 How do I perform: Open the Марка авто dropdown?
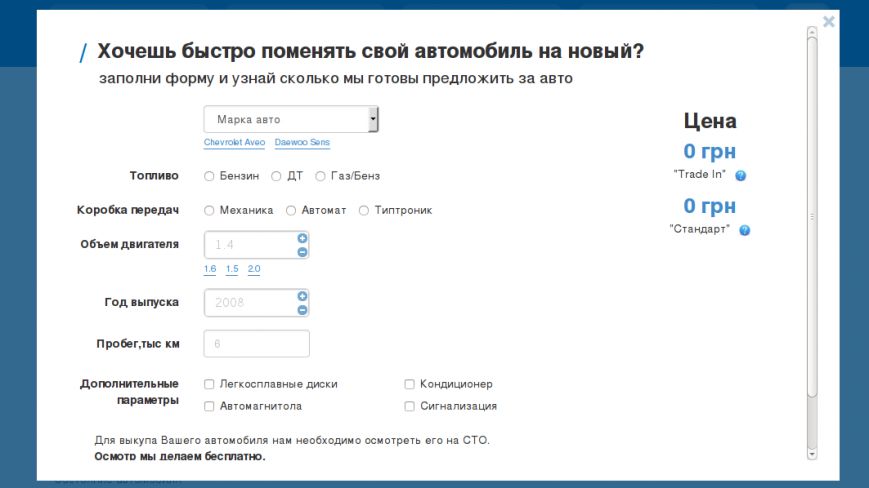291,119
